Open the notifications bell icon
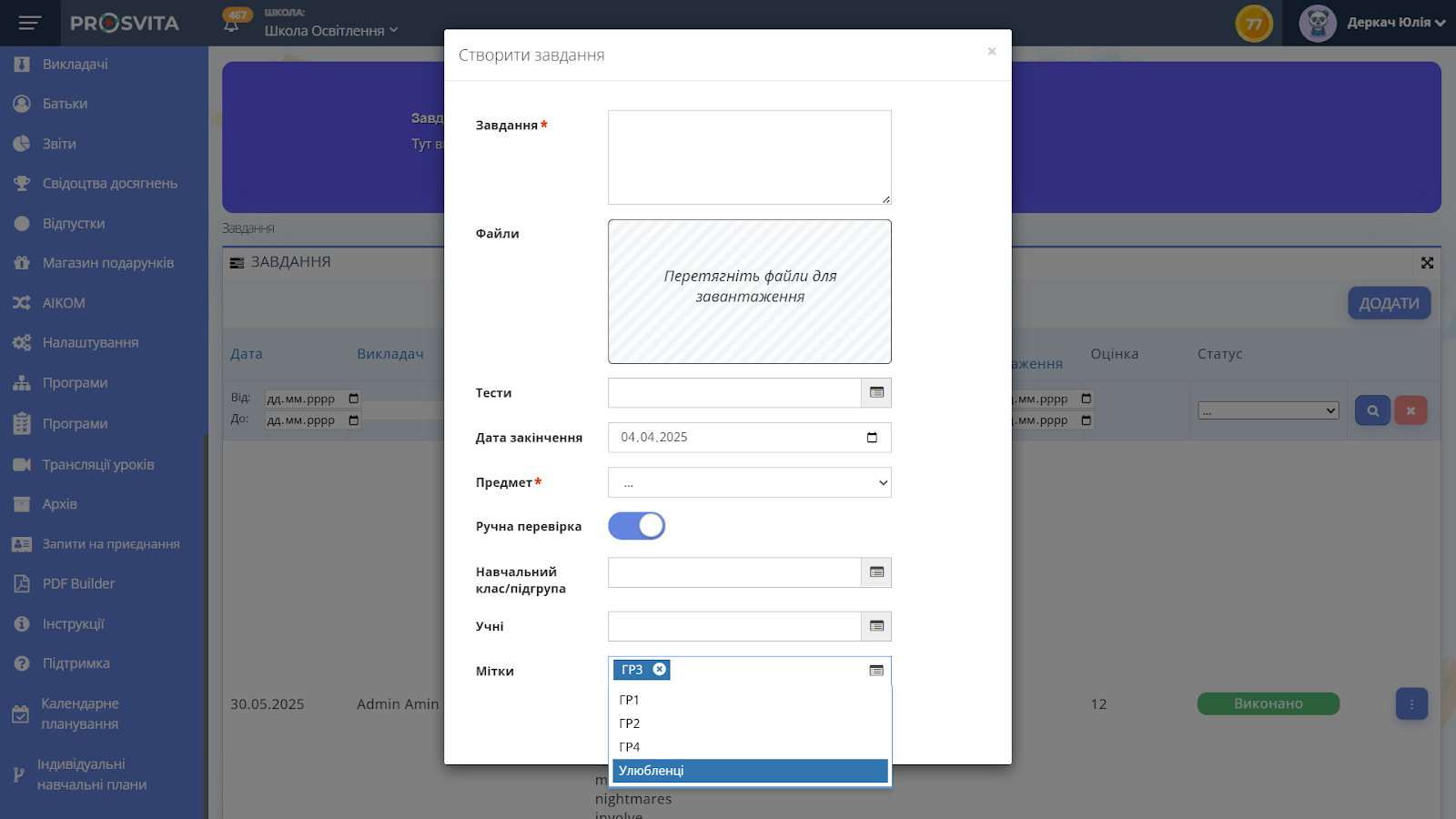Screen dimensions: 1456x819 click(232, 25)
